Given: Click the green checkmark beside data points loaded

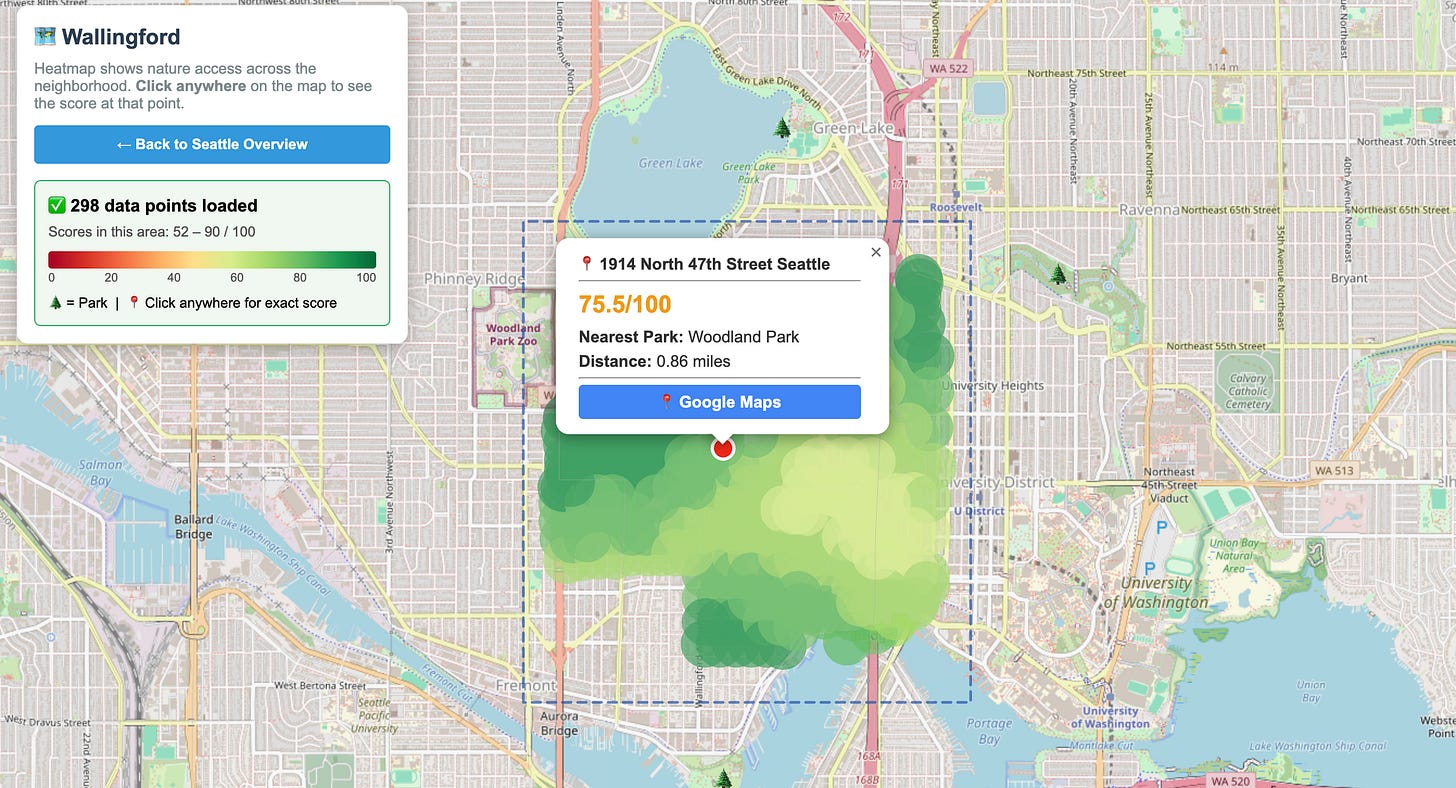Looking at the screenshot, I should click(x=57, y=205).
